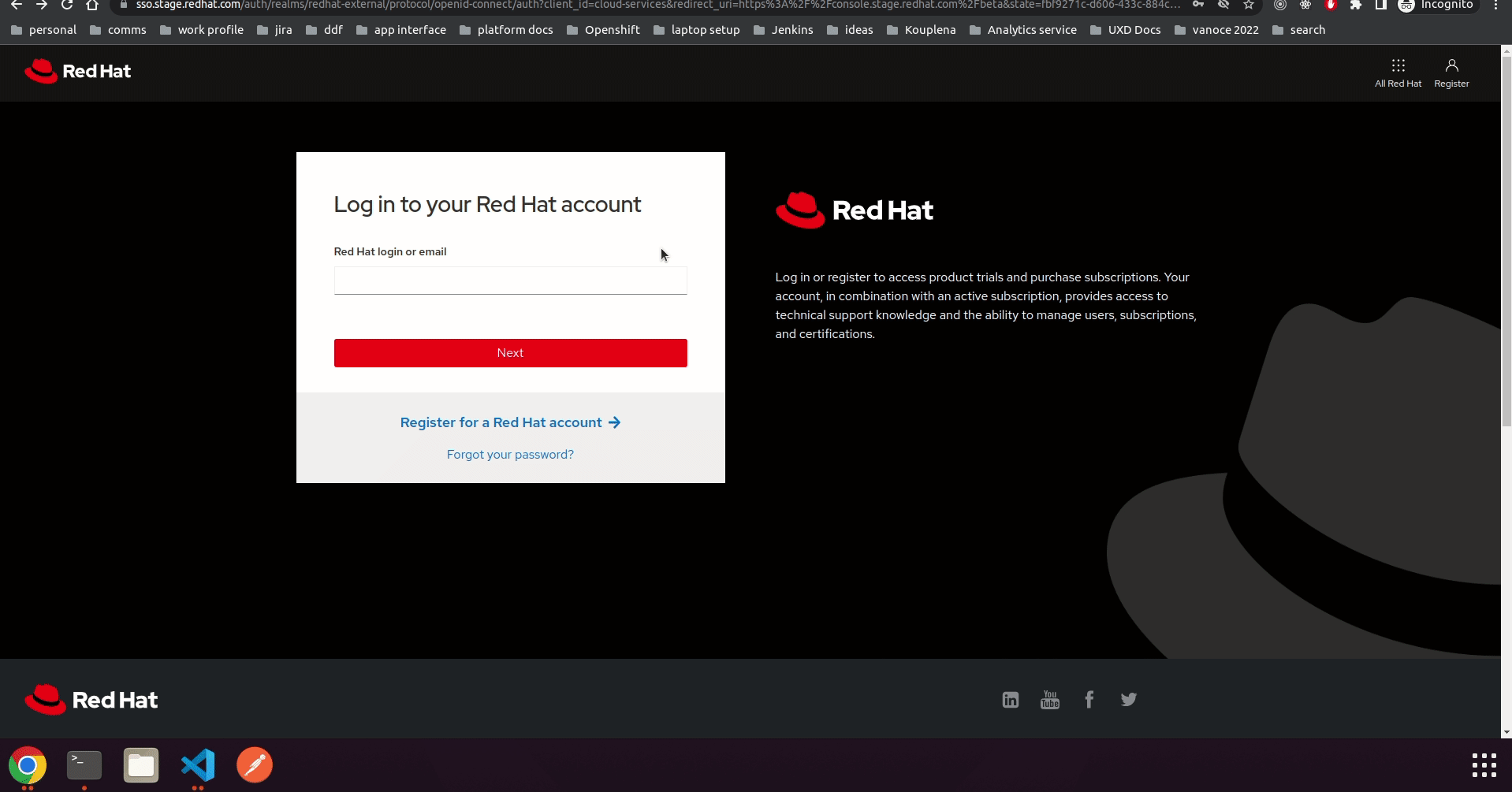This screenshot has width=1512, height=792.
Task: Open the Files app from the dock
Action: [x=141, y=765]
